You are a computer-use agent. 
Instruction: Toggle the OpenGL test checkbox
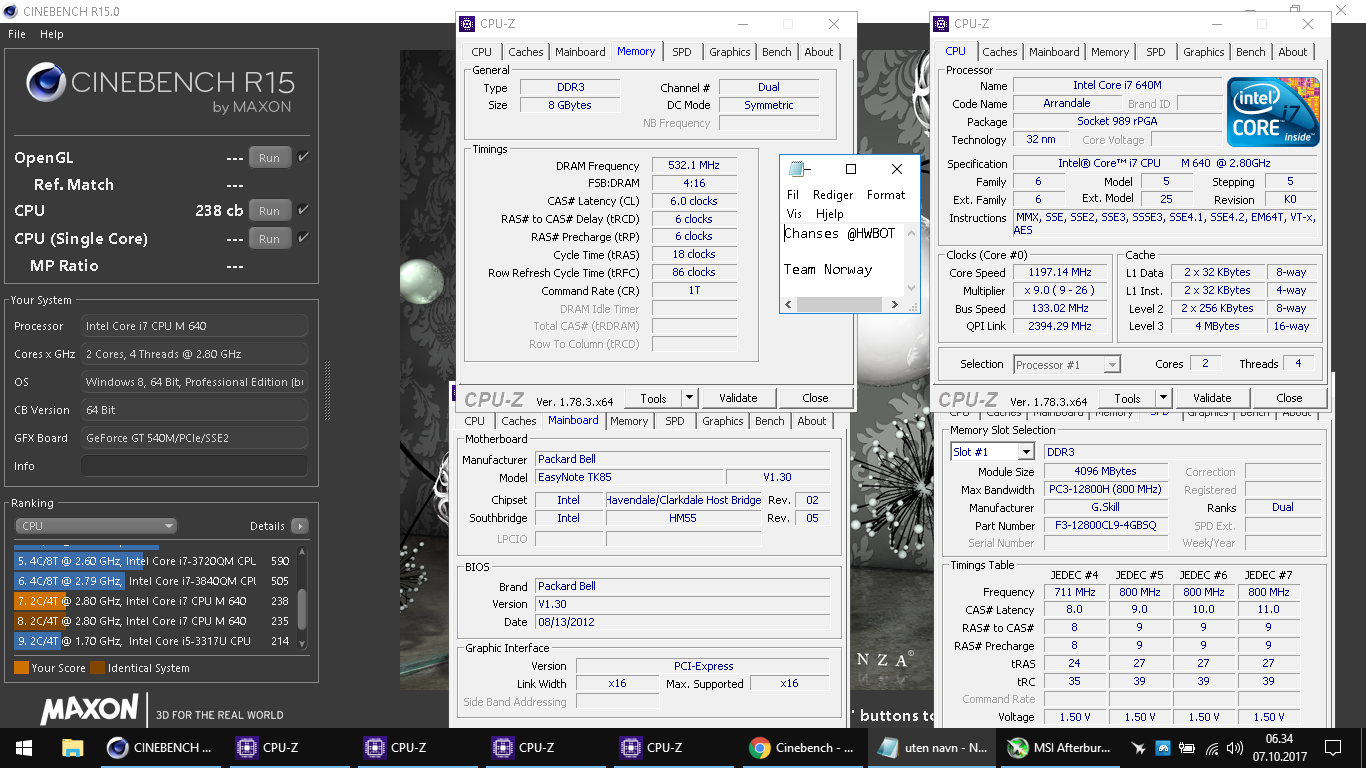click(x=303, y=157)
